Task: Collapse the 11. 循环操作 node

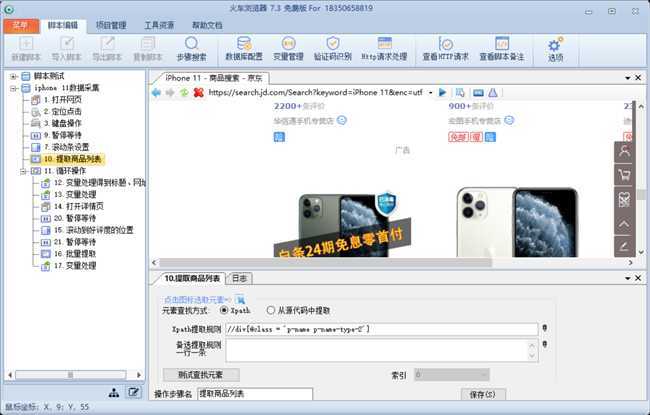Action: tap(24, 171)
